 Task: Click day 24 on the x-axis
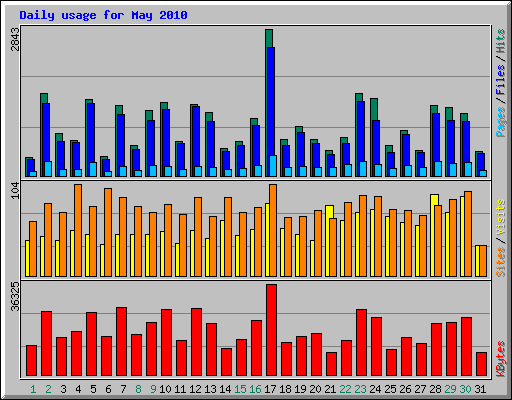click(x=375, y=389)
